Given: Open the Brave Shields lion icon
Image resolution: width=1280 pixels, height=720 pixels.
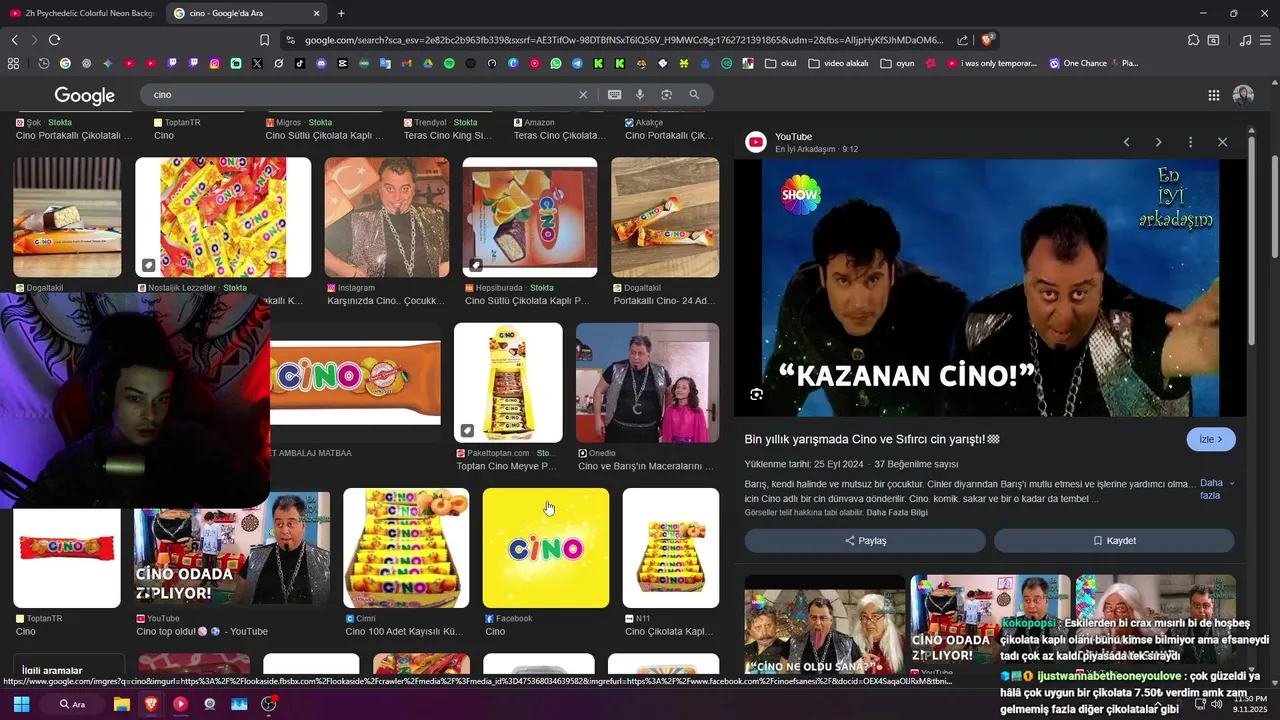Looking at the screenshot, I should (x=987, y=40).
